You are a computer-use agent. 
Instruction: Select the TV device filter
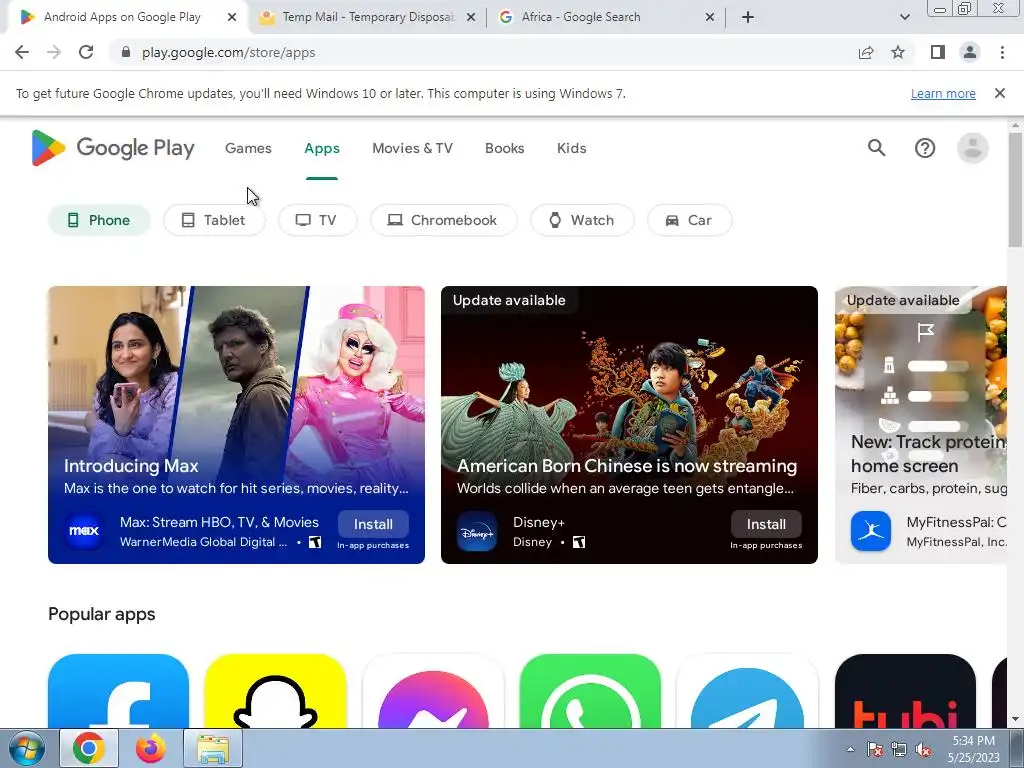coord(317,220)
